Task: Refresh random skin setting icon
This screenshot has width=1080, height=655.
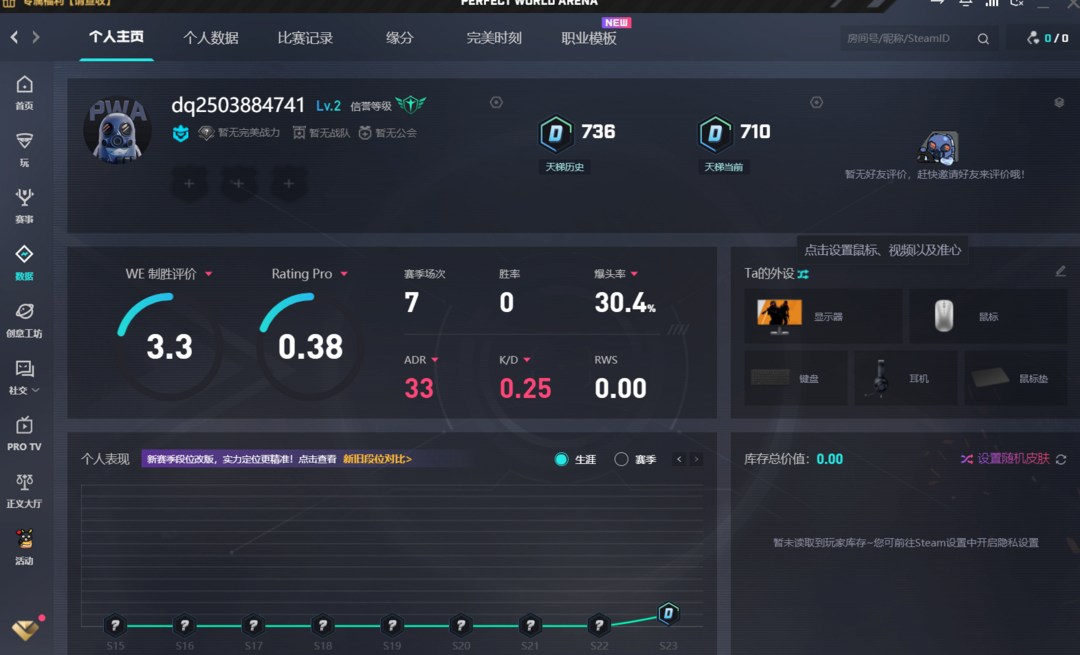Action: point(1061,459)
